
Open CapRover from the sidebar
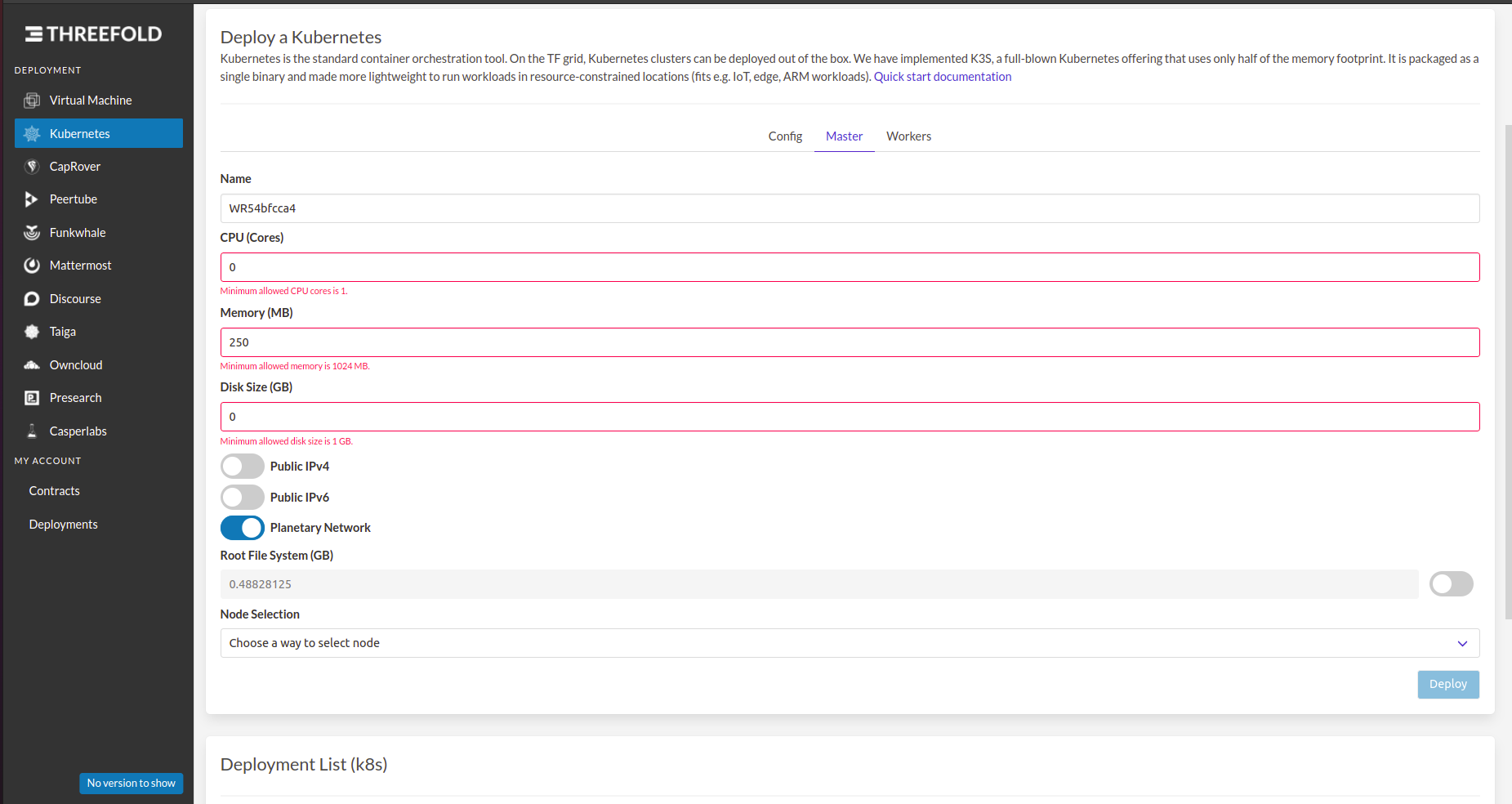click(74, 166)
